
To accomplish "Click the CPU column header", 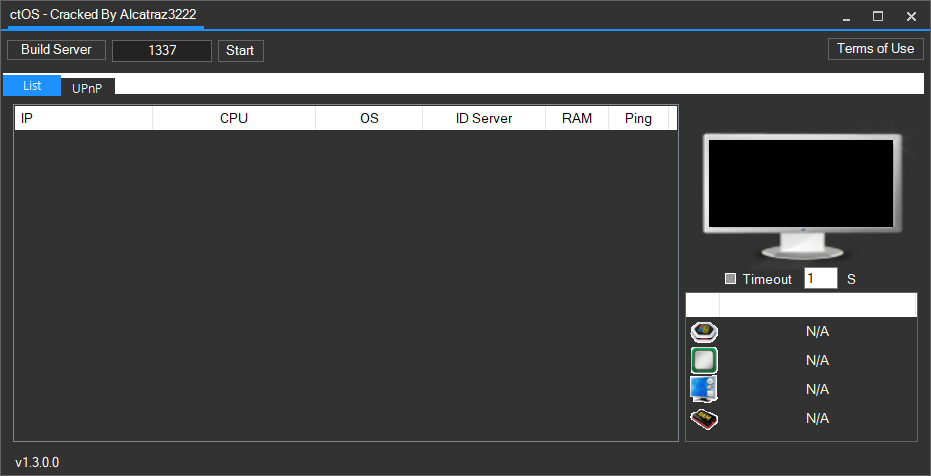I will coord(234,119).
